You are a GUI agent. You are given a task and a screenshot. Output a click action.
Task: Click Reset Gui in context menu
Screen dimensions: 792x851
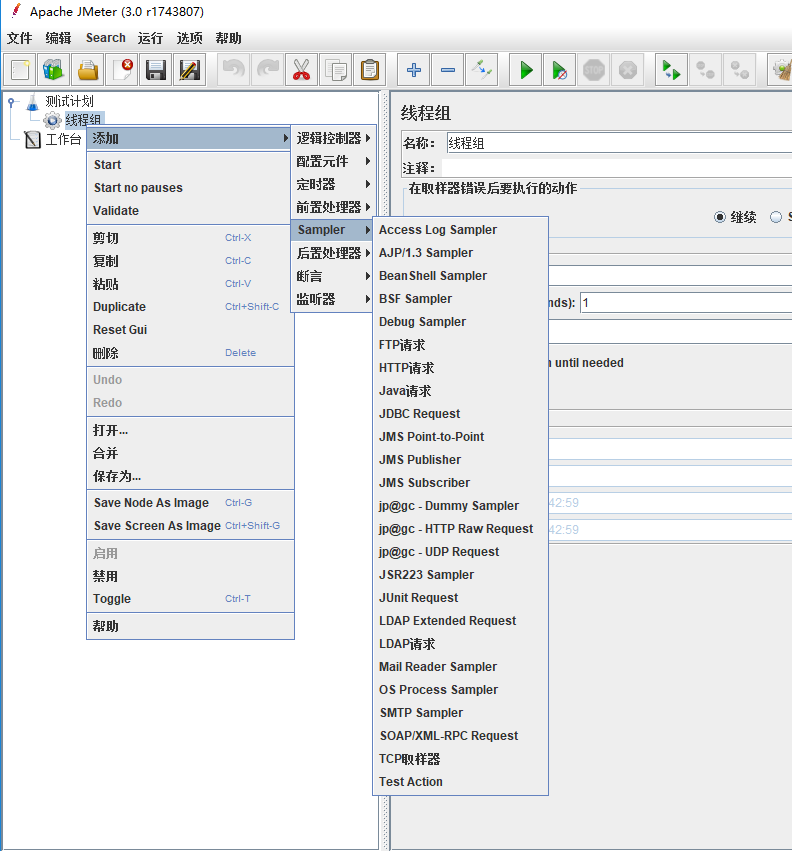tap(190, 329)
